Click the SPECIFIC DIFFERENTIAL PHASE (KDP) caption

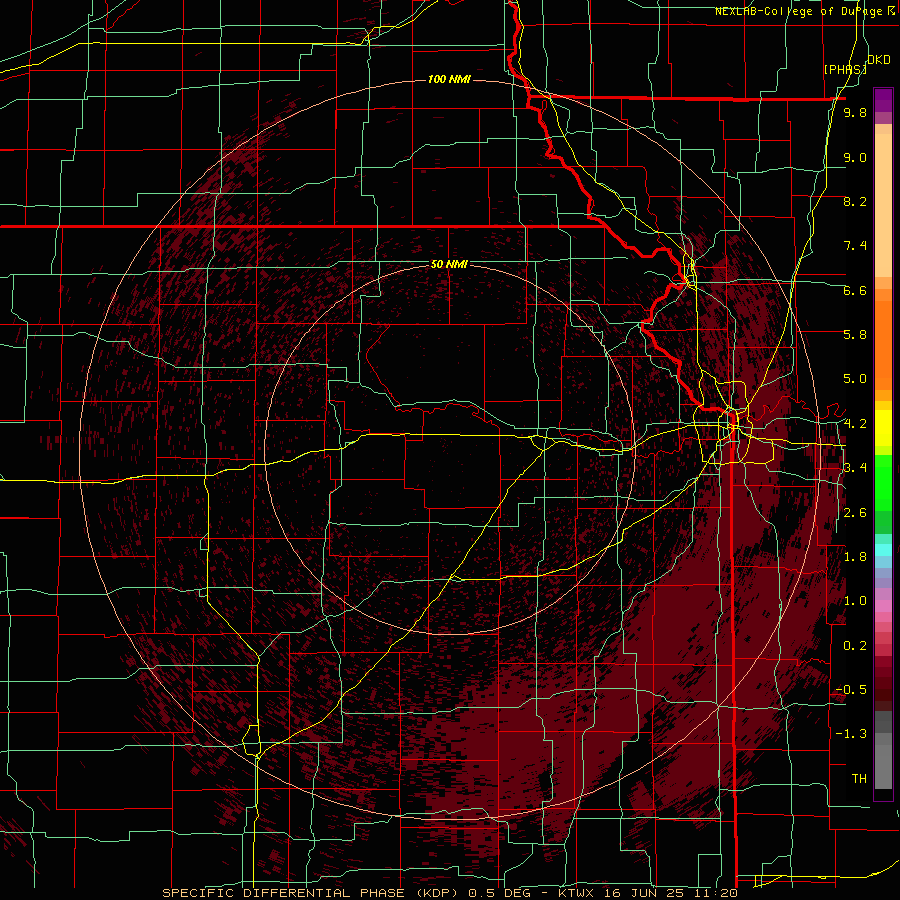click(312, 893)
